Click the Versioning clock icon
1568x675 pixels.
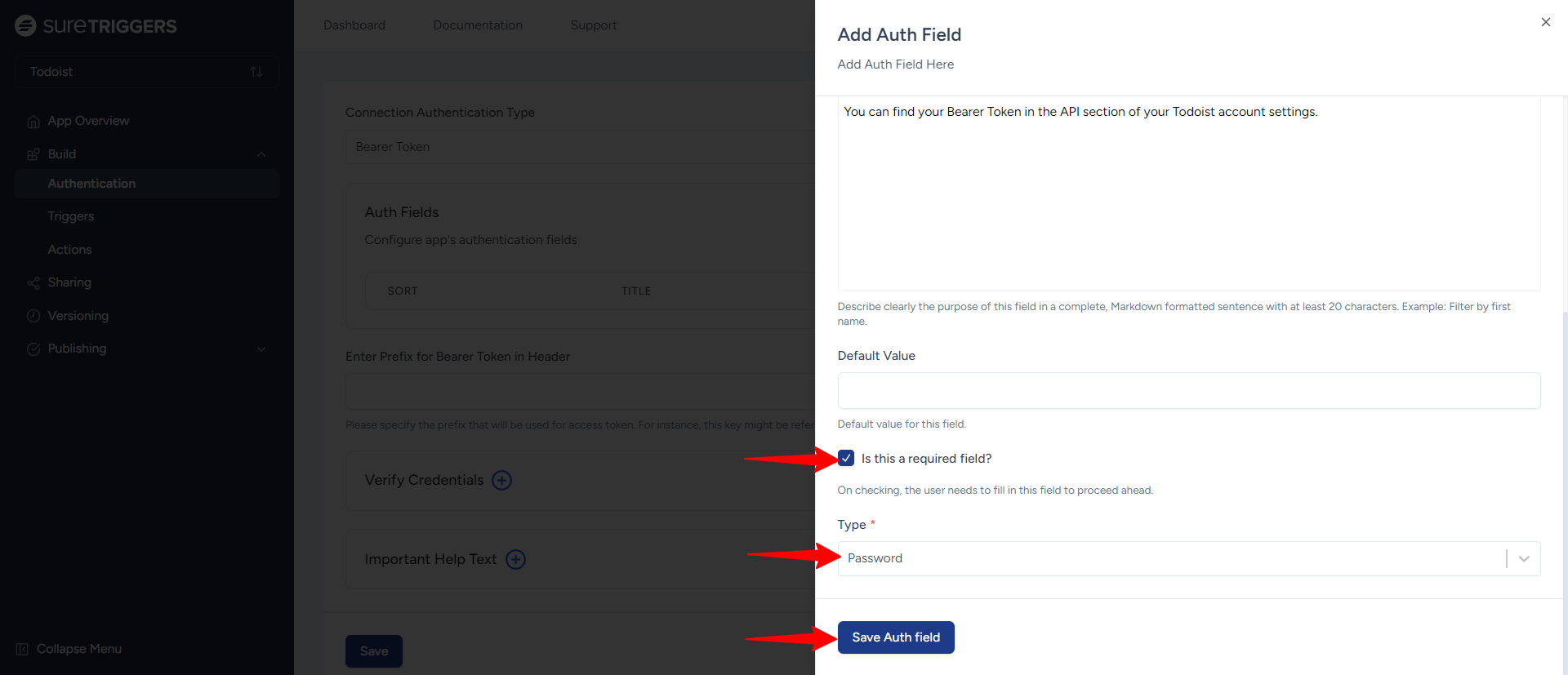point(33,316)
